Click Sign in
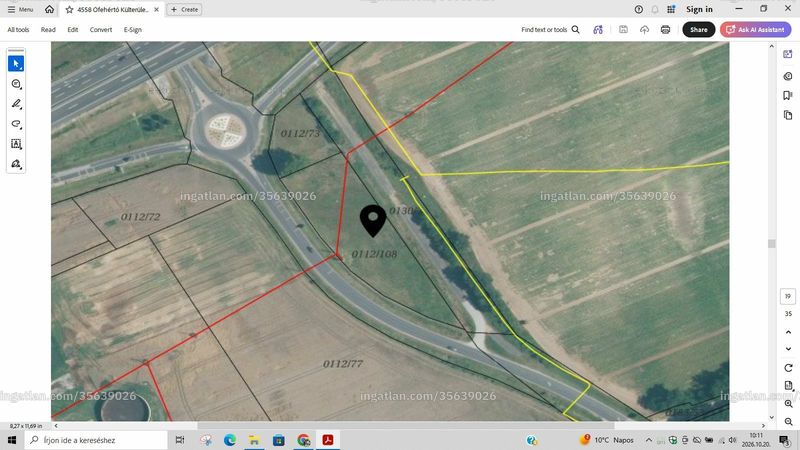 click(x=699, y=9)
